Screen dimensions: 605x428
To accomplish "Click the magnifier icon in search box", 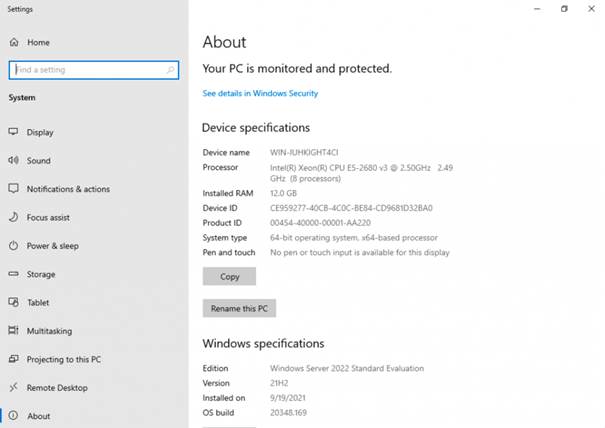I will 170,70.
